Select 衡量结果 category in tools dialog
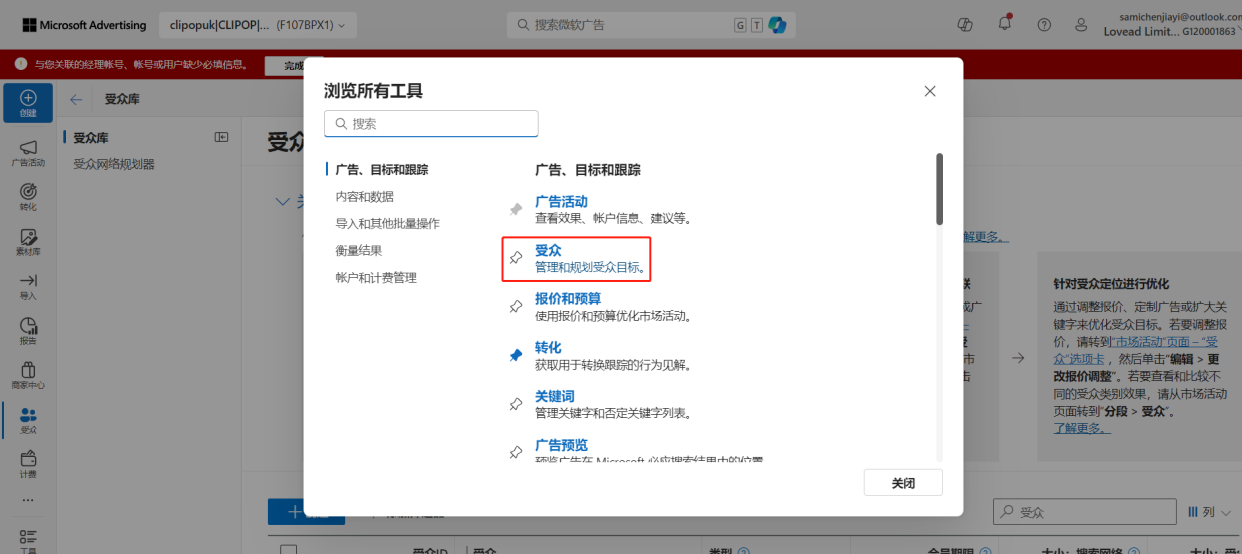 point(359,251)
